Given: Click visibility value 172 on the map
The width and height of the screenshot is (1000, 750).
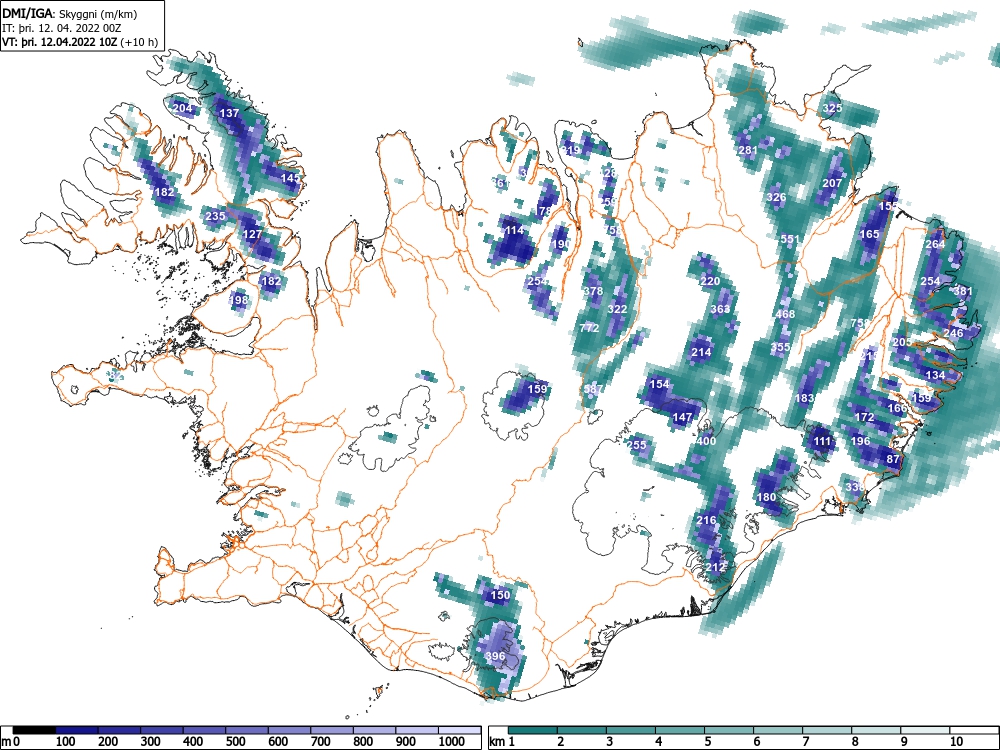Looking at the screenshot, I should pos(864,417).
